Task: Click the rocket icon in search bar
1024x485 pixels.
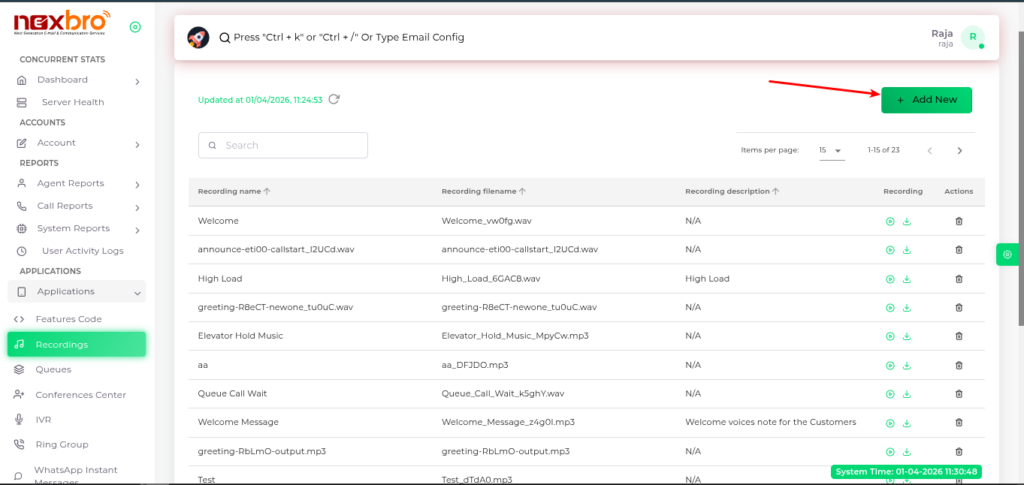Action: coord(198,37)
